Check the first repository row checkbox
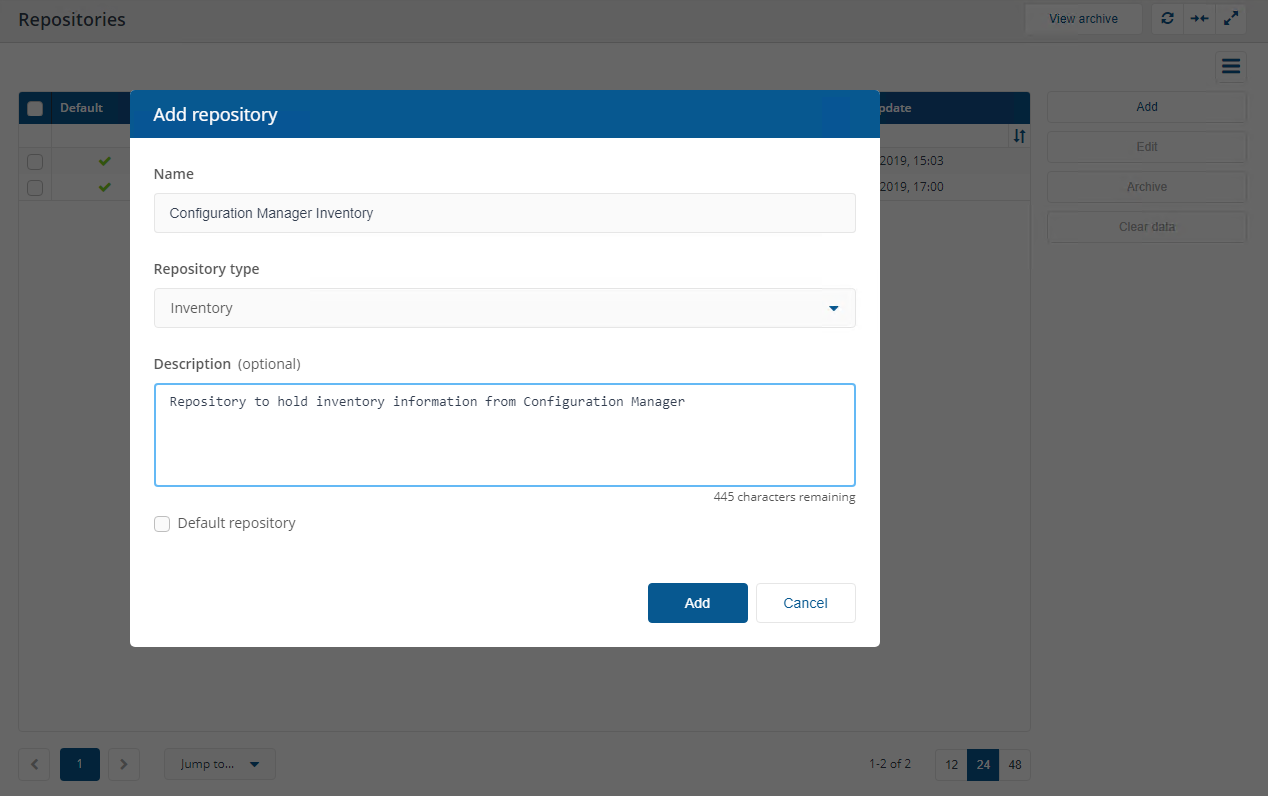This screenshot has width=1268, height=796. click(35, 162)
